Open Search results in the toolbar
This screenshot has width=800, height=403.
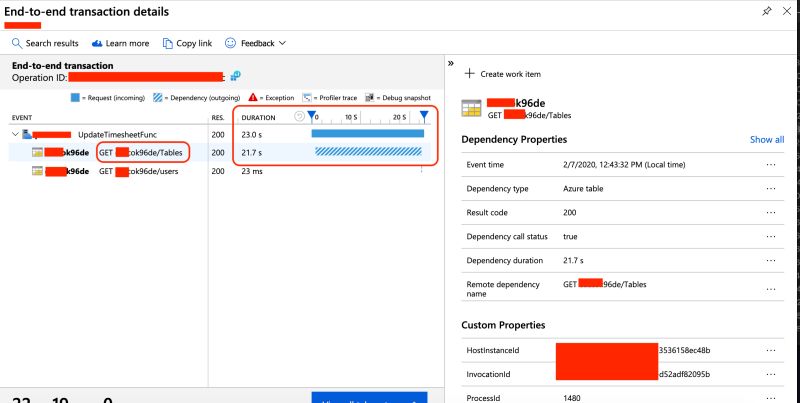[45, 43]
